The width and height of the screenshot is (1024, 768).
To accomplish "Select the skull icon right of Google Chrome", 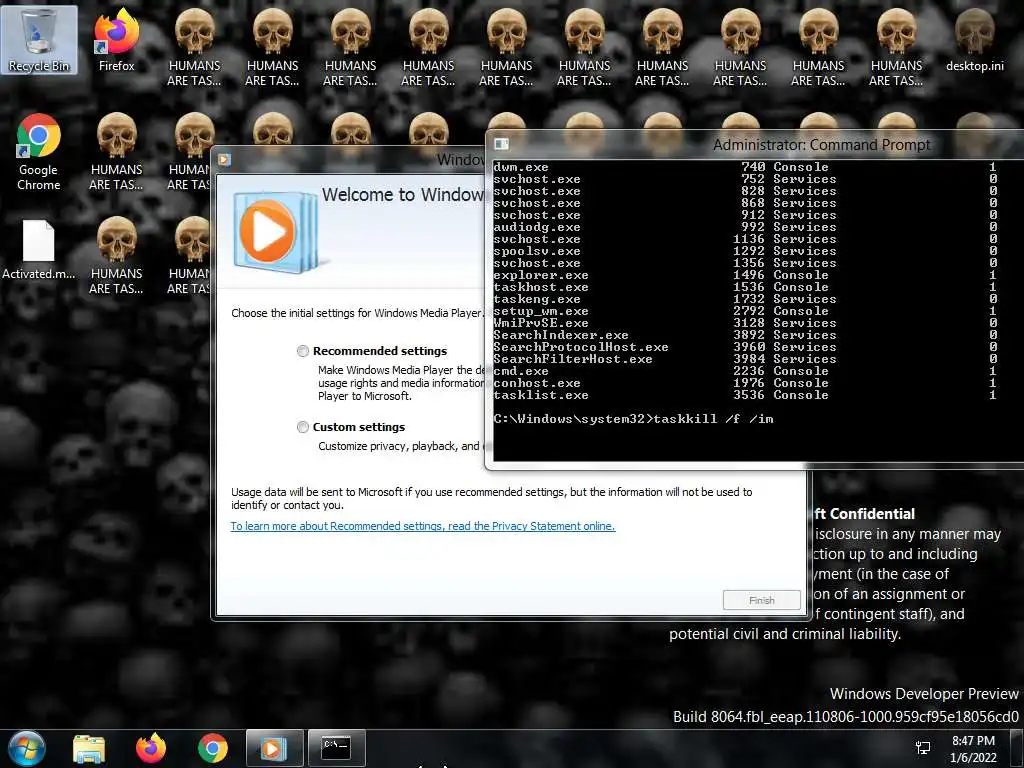I will click(x=116, y=152).
